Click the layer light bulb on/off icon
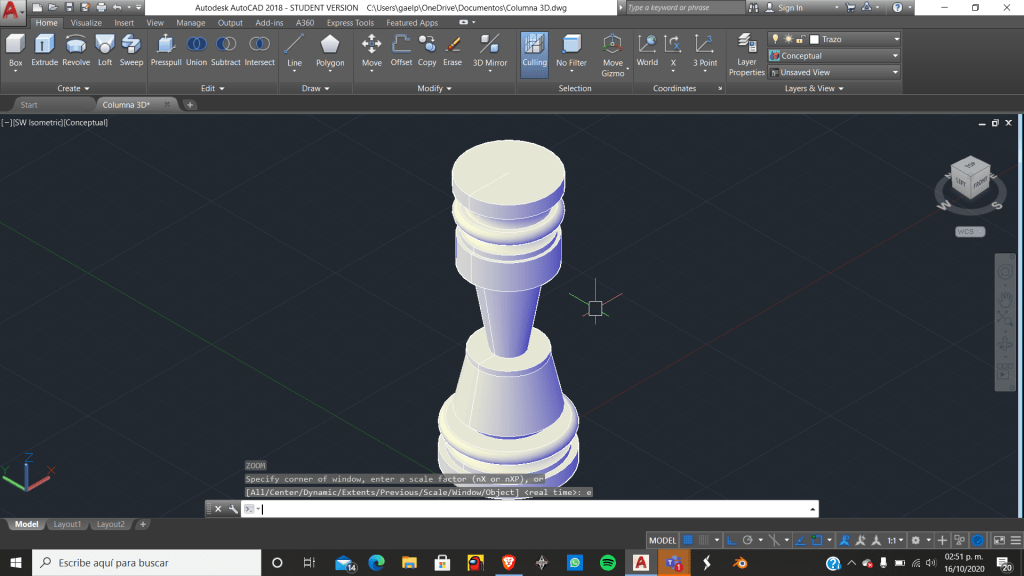This screenshot has height=576, width=1024. (775, 39)
